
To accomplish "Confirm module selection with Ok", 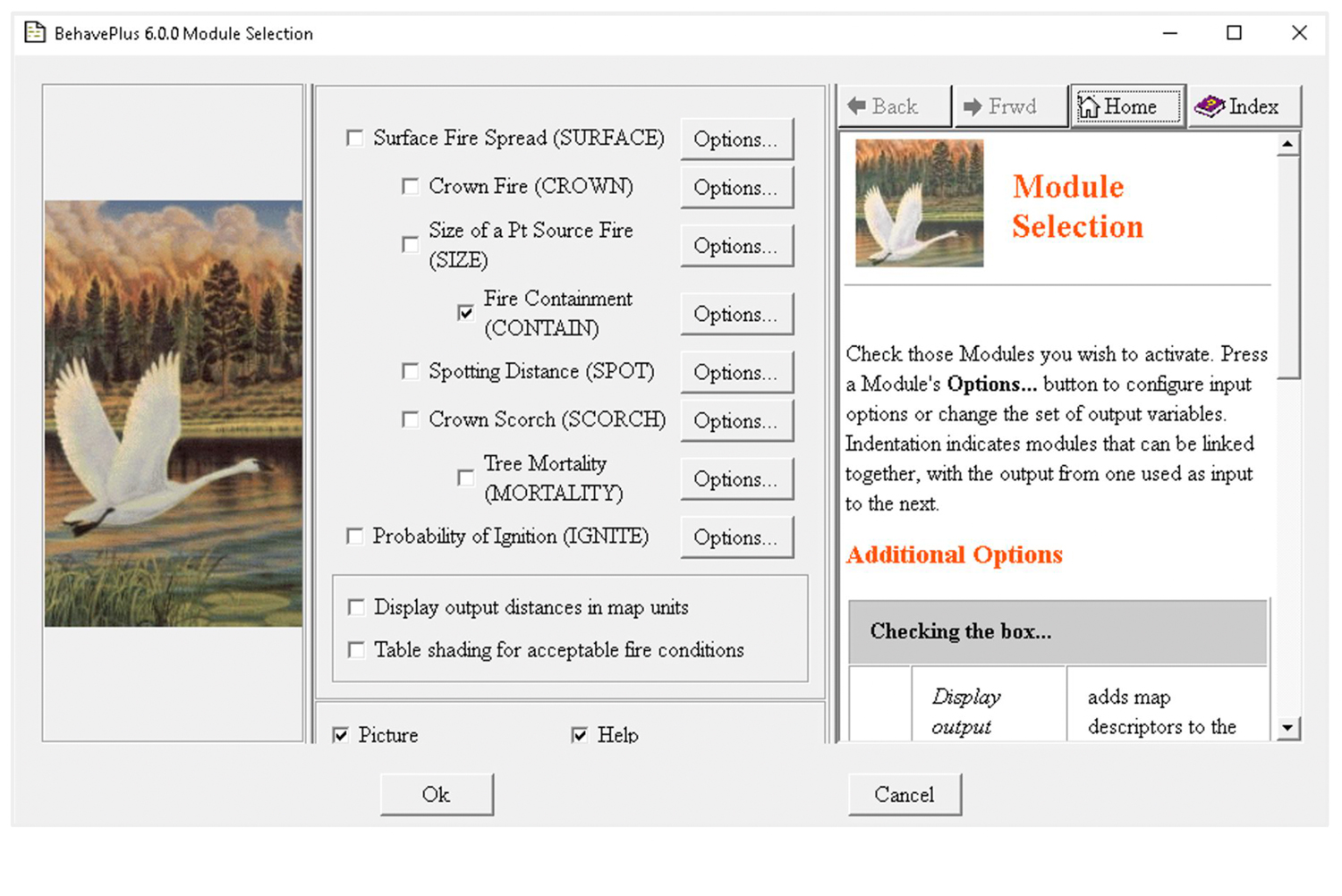I will pyautogui.click(x=437, y=795).
